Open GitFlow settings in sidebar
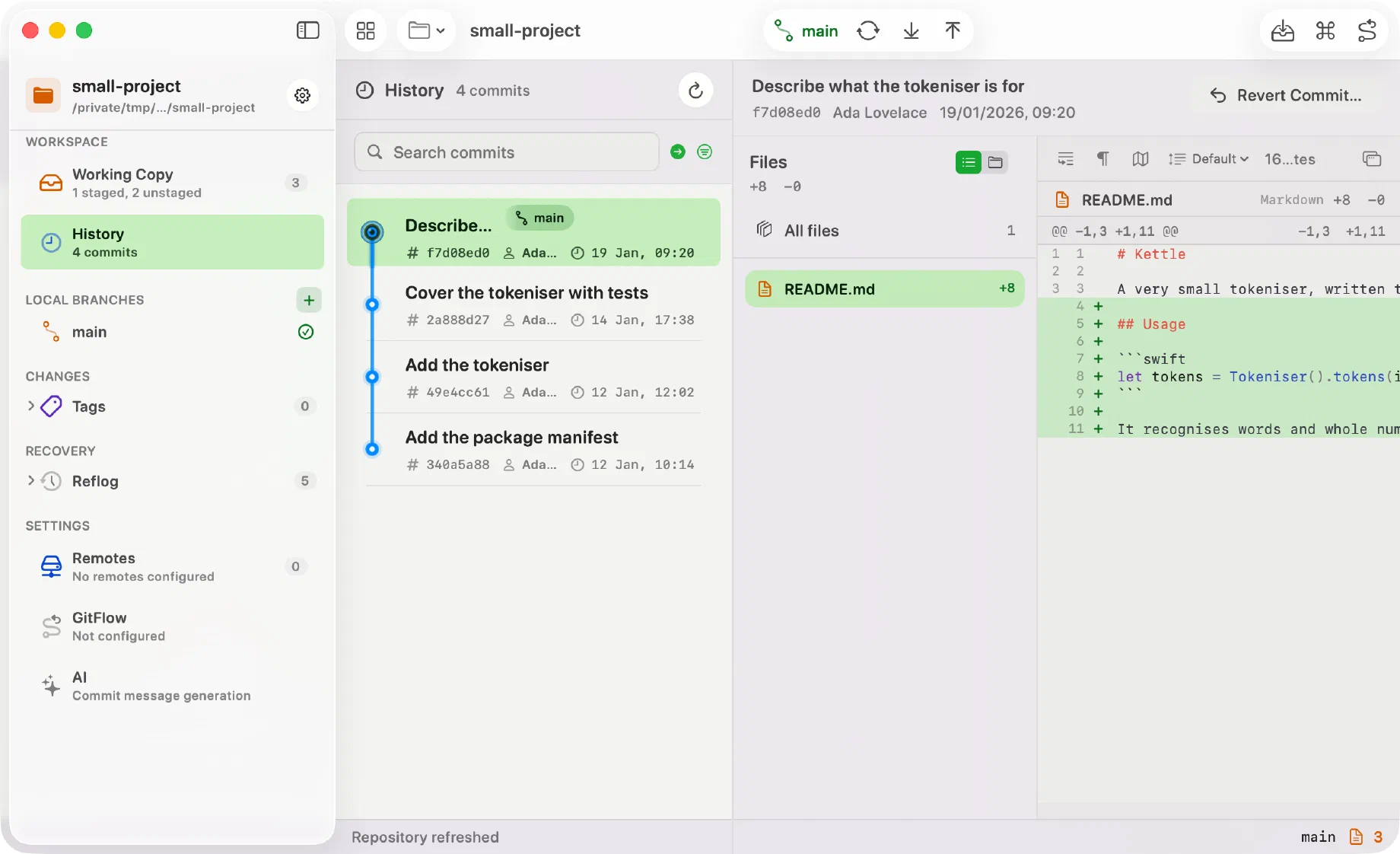This screenshot has height=854, width=1400. [x=173, y=626]
